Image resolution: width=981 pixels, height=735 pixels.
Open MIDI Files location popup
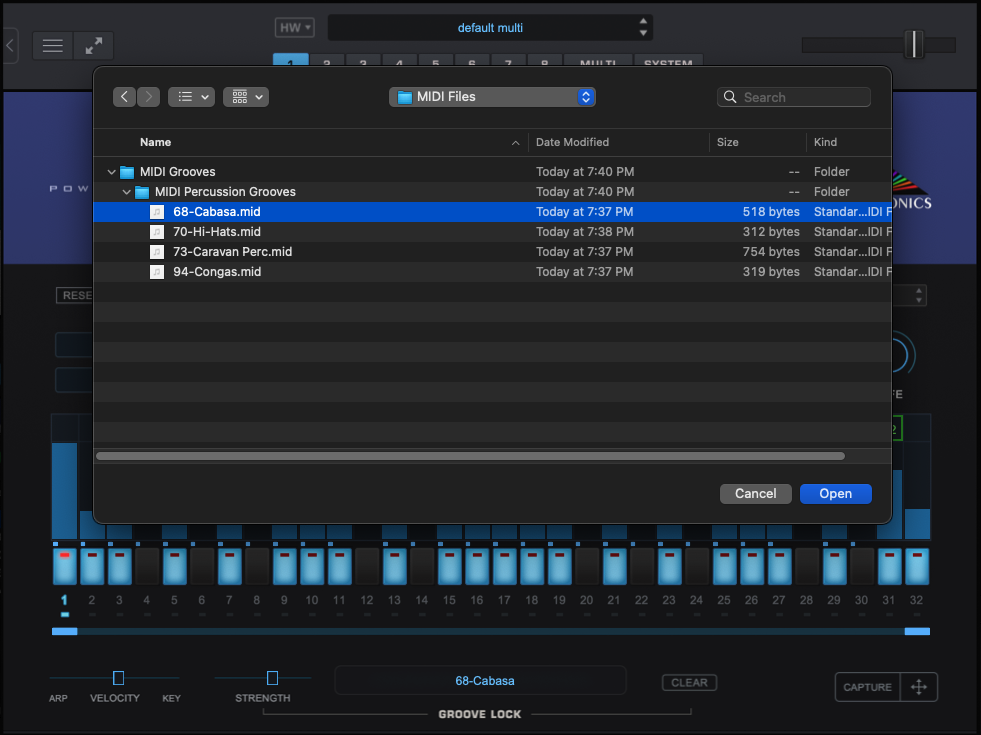(x=492, y=97)
